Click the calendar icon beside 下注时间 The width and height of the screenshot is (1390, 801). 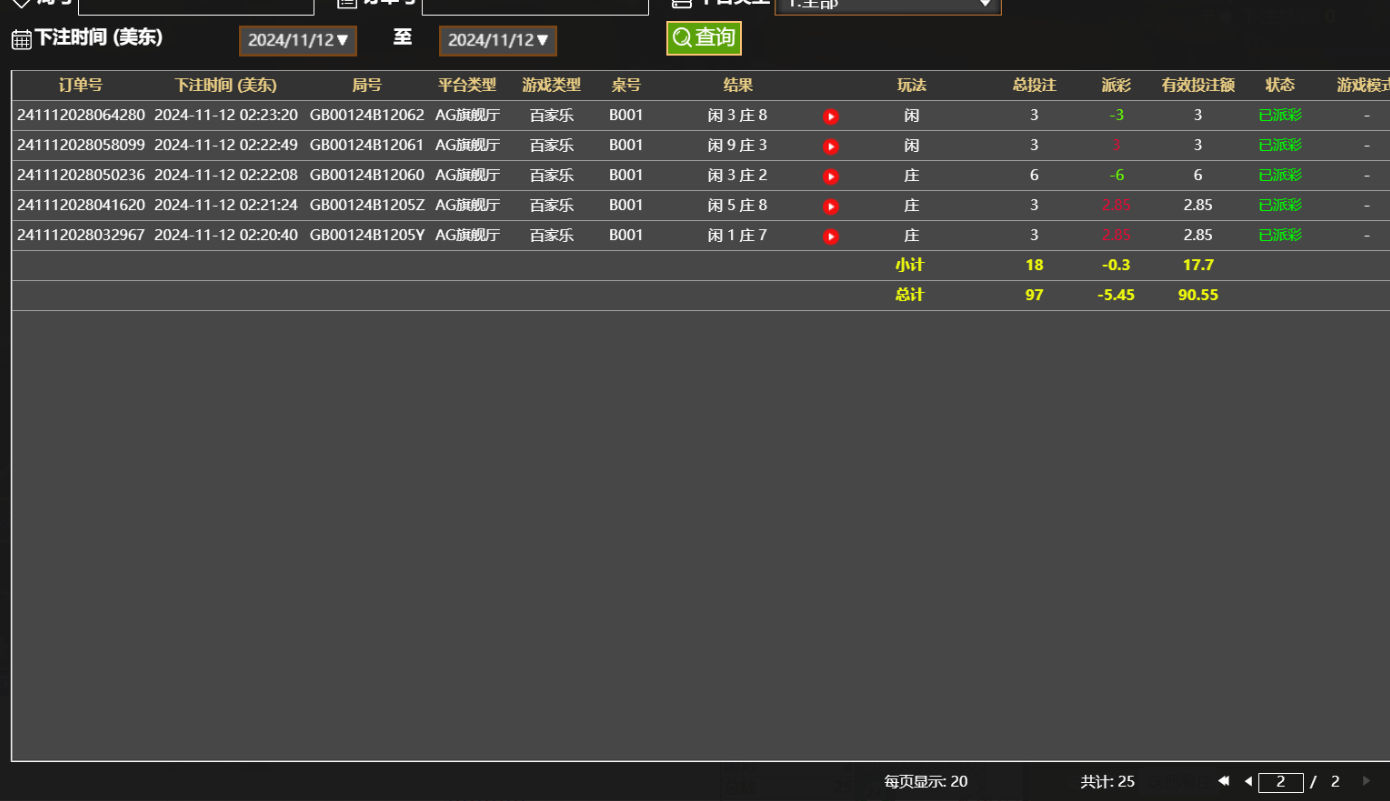point(21,40)
